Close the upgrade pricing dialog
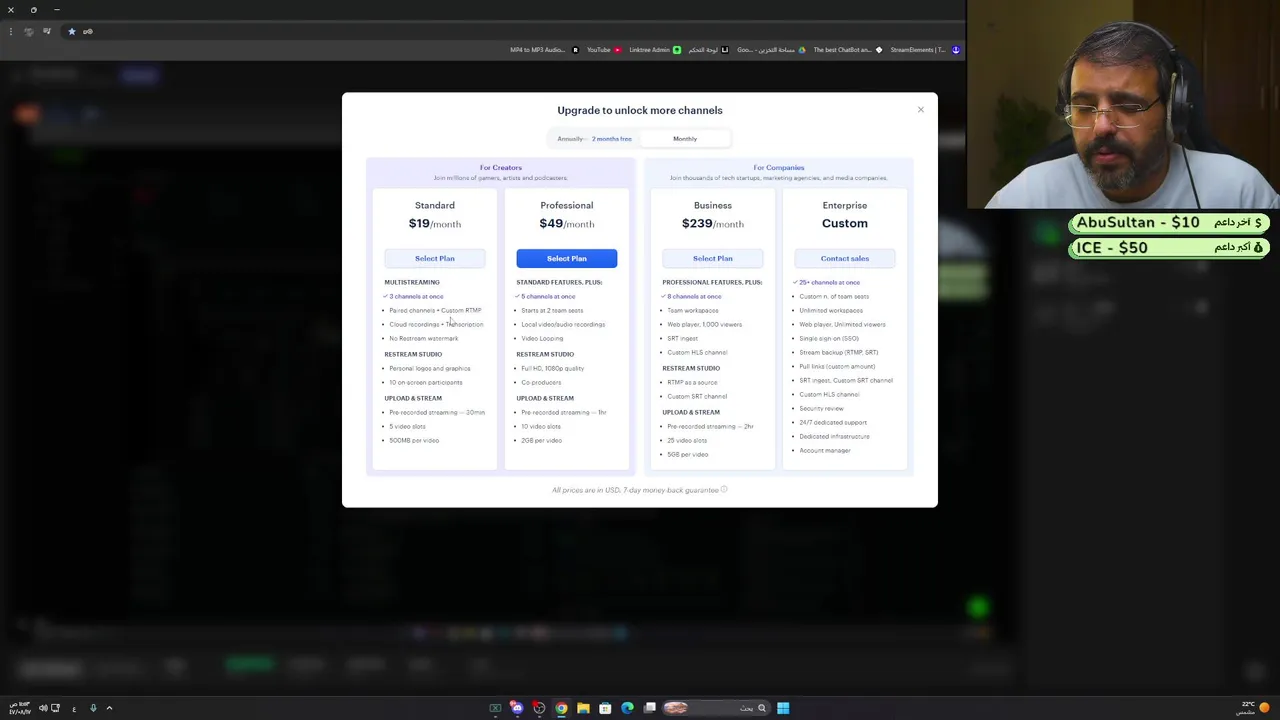 (921, 110)
